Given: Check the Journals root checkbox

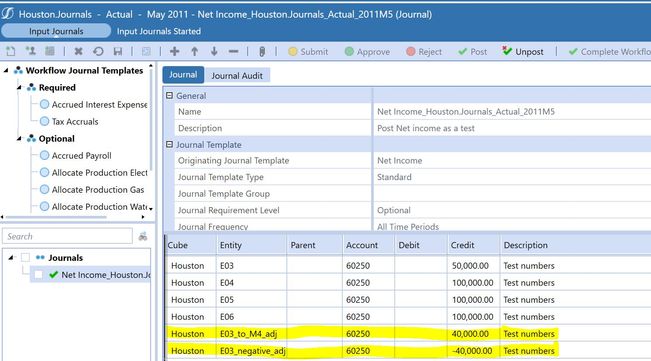Looking at the screenshot, I should coord(25,258).
